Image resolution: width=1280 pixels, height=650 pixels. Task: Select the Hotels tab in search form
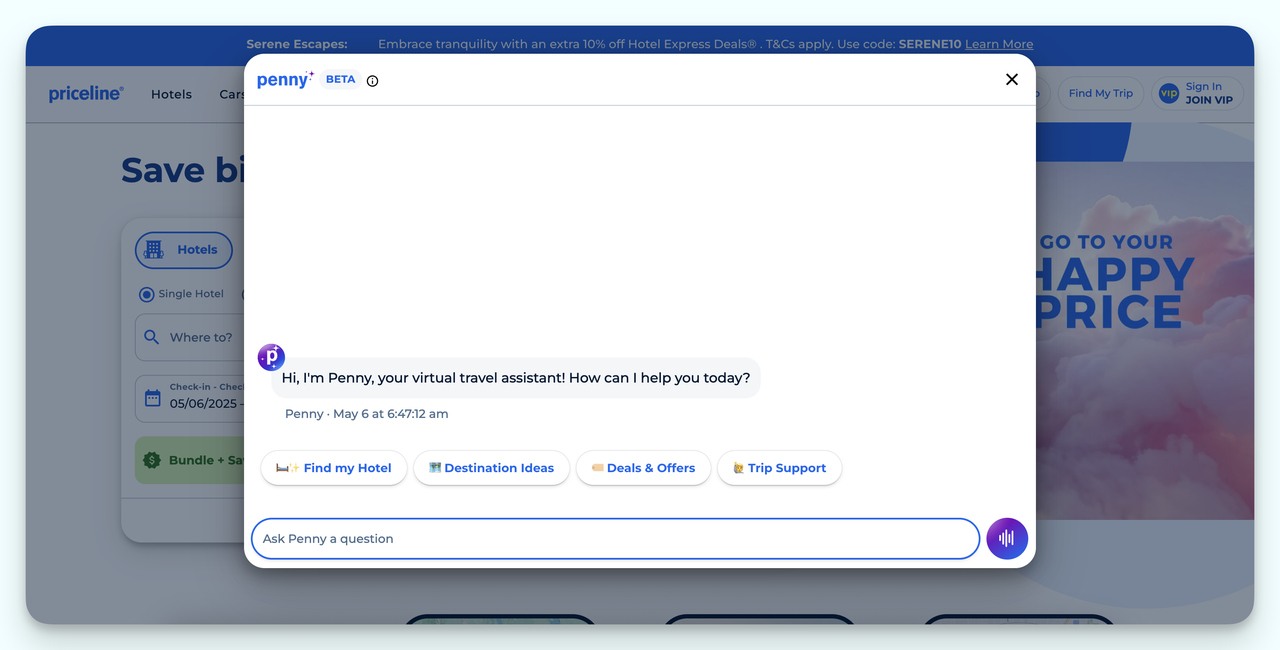coord(184,250)
